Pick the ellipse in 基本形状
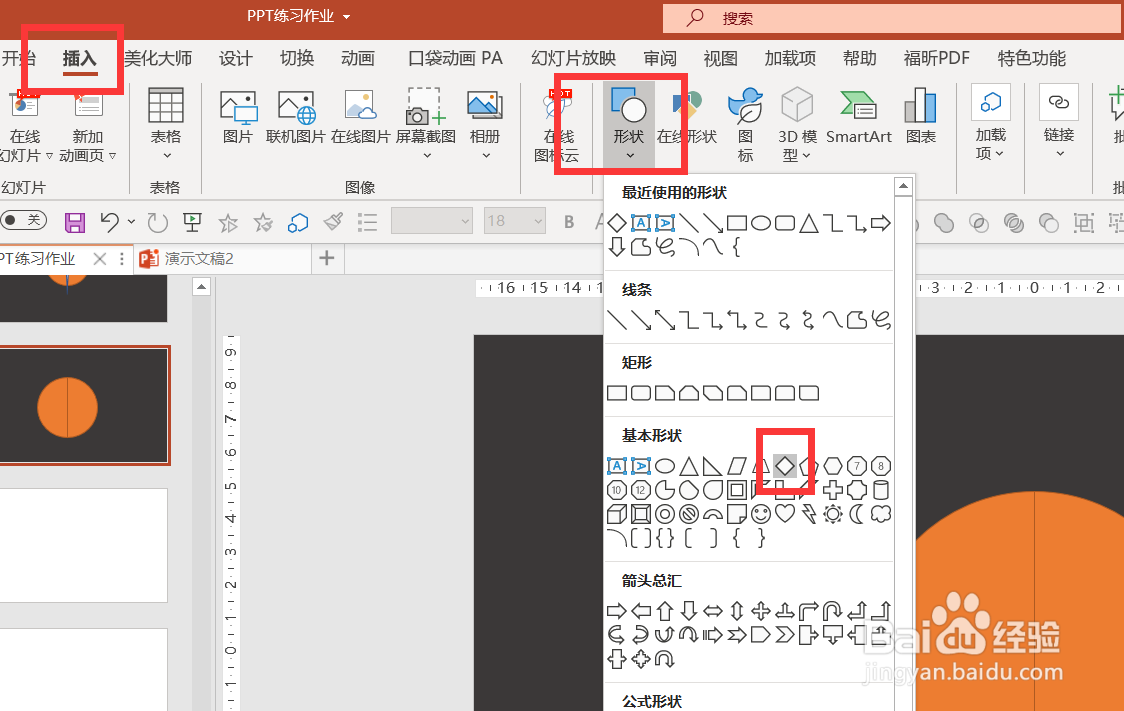Image resolution: width=1124 pixels, height=711 pixels. pyautogui.click(x=665, y=467)
